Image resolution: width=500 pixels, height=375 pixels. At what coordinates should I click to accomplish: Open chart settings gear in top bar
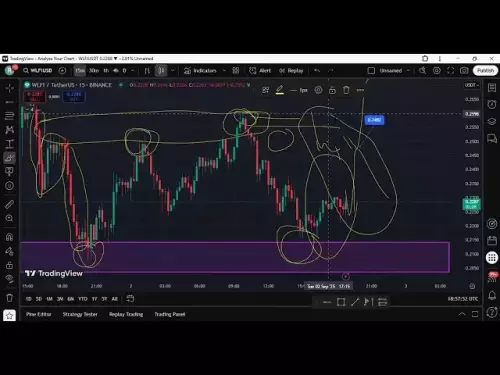(x=437, y=71)
